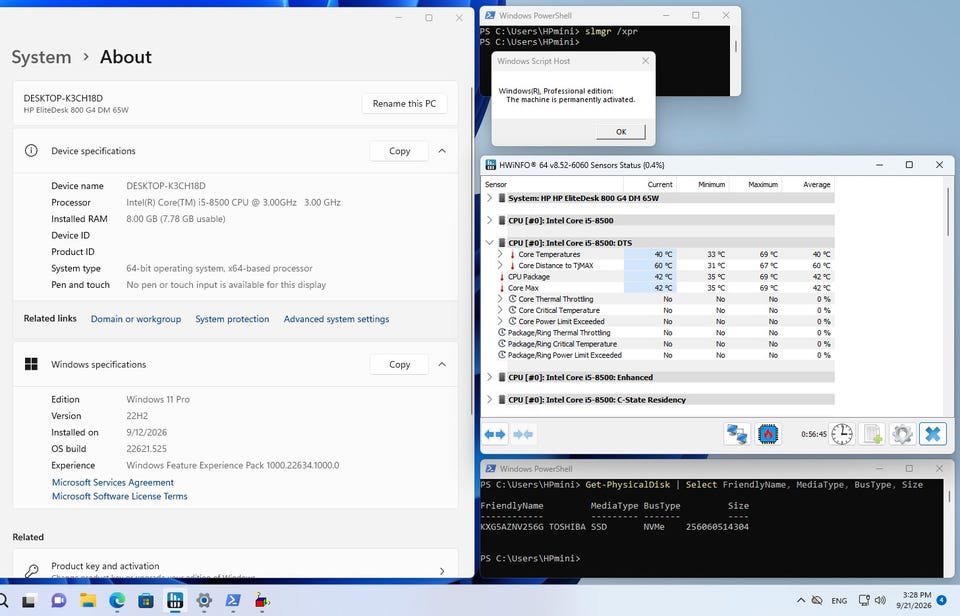Collapse the Device specifications section chevron
Viewport: 960px width, 616px height.
tap(442, 151)
